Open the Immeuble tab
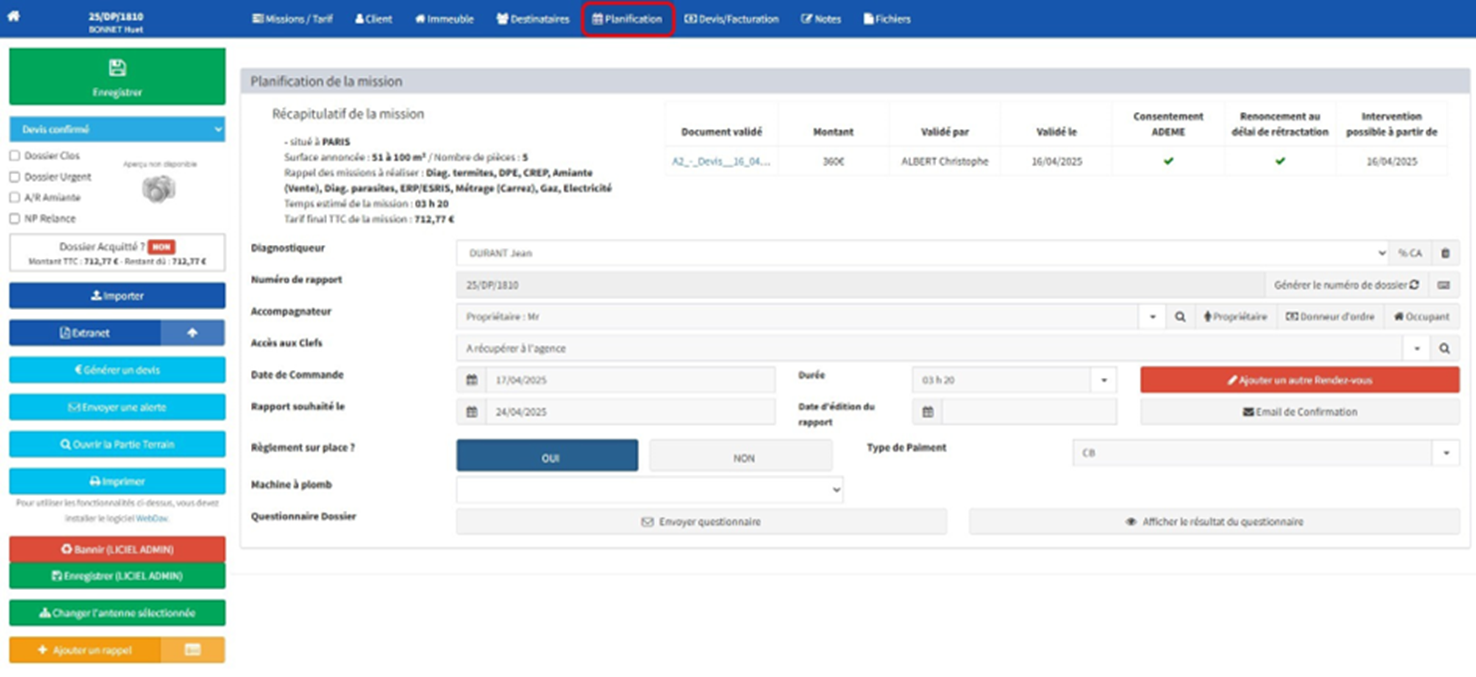 (445, 19)
